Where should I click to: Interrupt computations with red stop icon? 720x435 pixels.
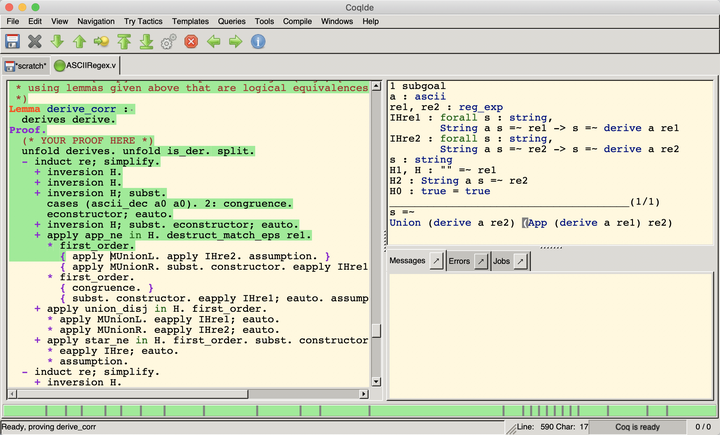coord(191,42)
